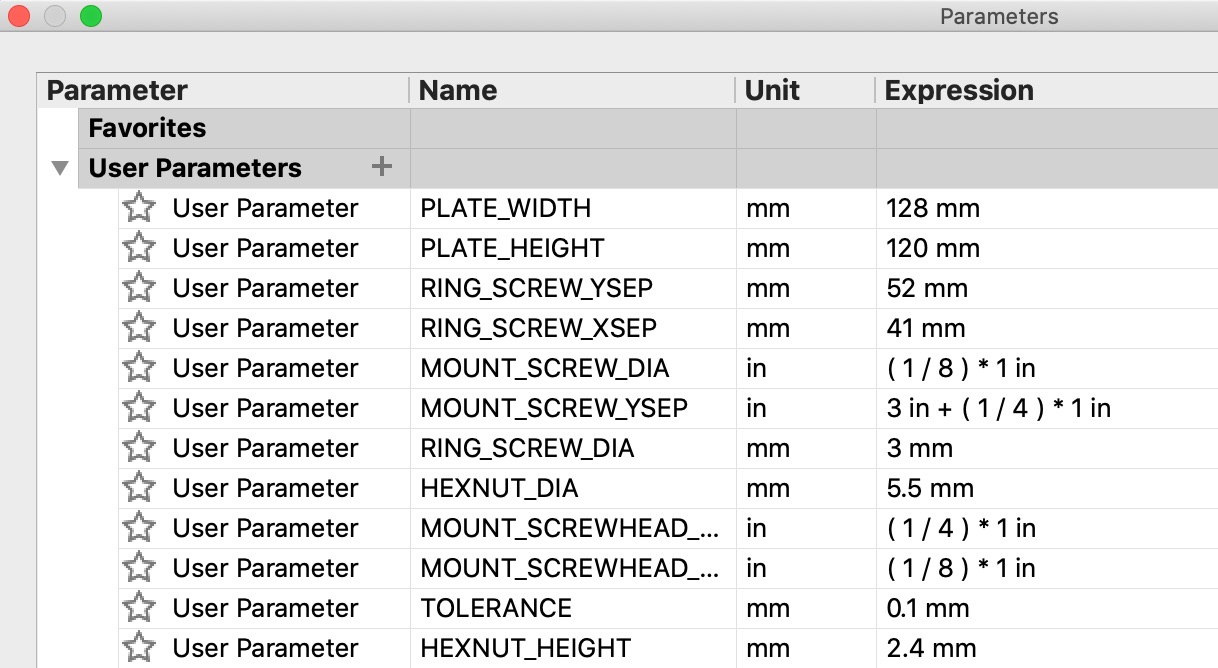
Task: Edit the PLATE_WIDTH expression 128 mm
Action: [933, 208]
